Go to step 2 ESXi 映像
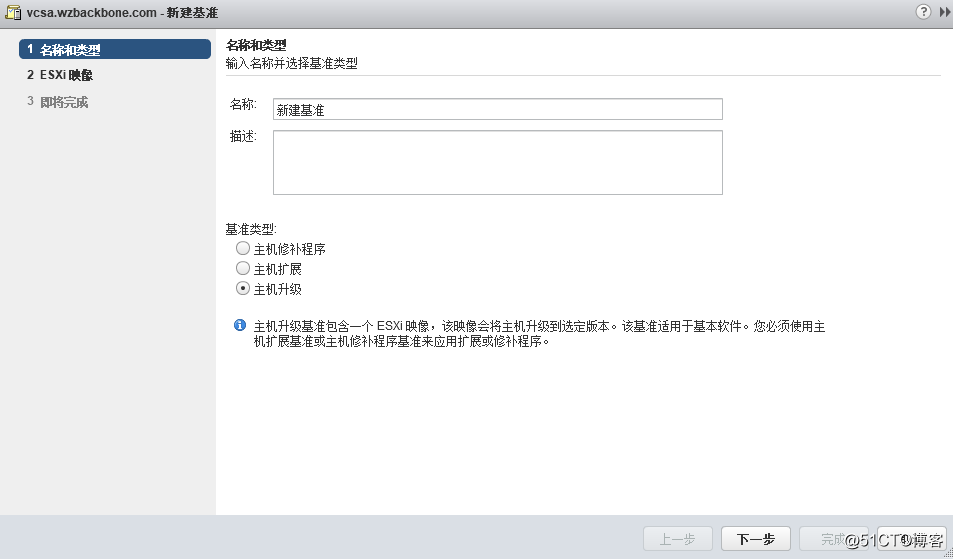This screenshot has height=559, width=953. coord(60,75)
